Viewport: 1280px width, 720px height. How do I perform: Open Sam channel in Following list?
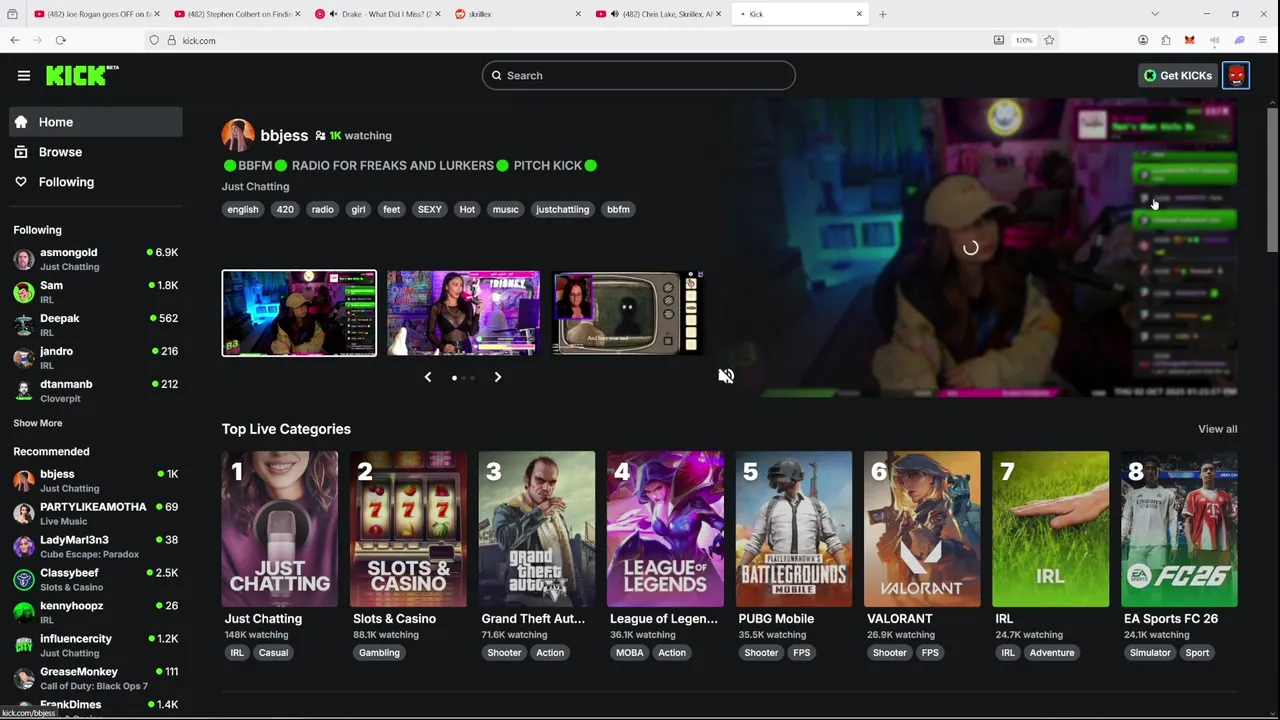click(96, 292)
